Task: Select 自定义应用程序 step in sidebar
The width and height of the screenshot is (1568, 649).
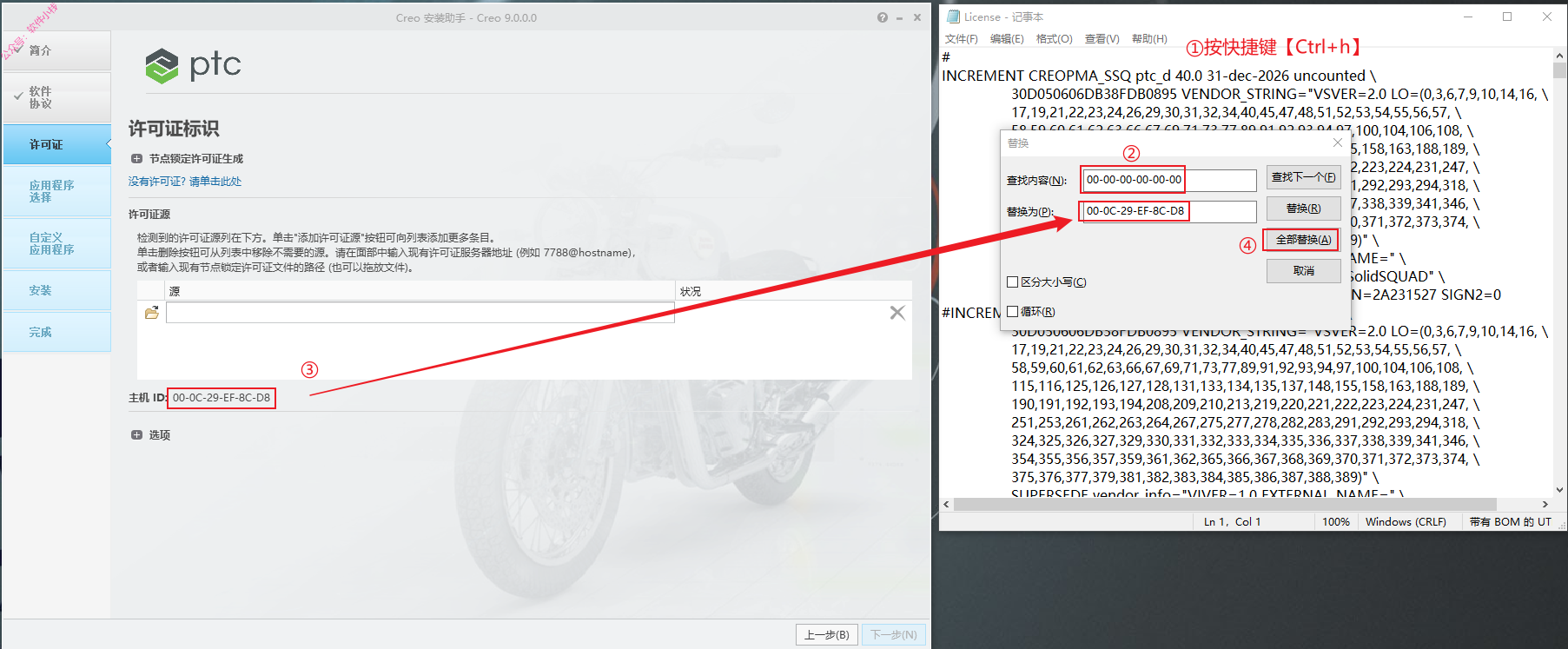Action: tap(56, 243)
